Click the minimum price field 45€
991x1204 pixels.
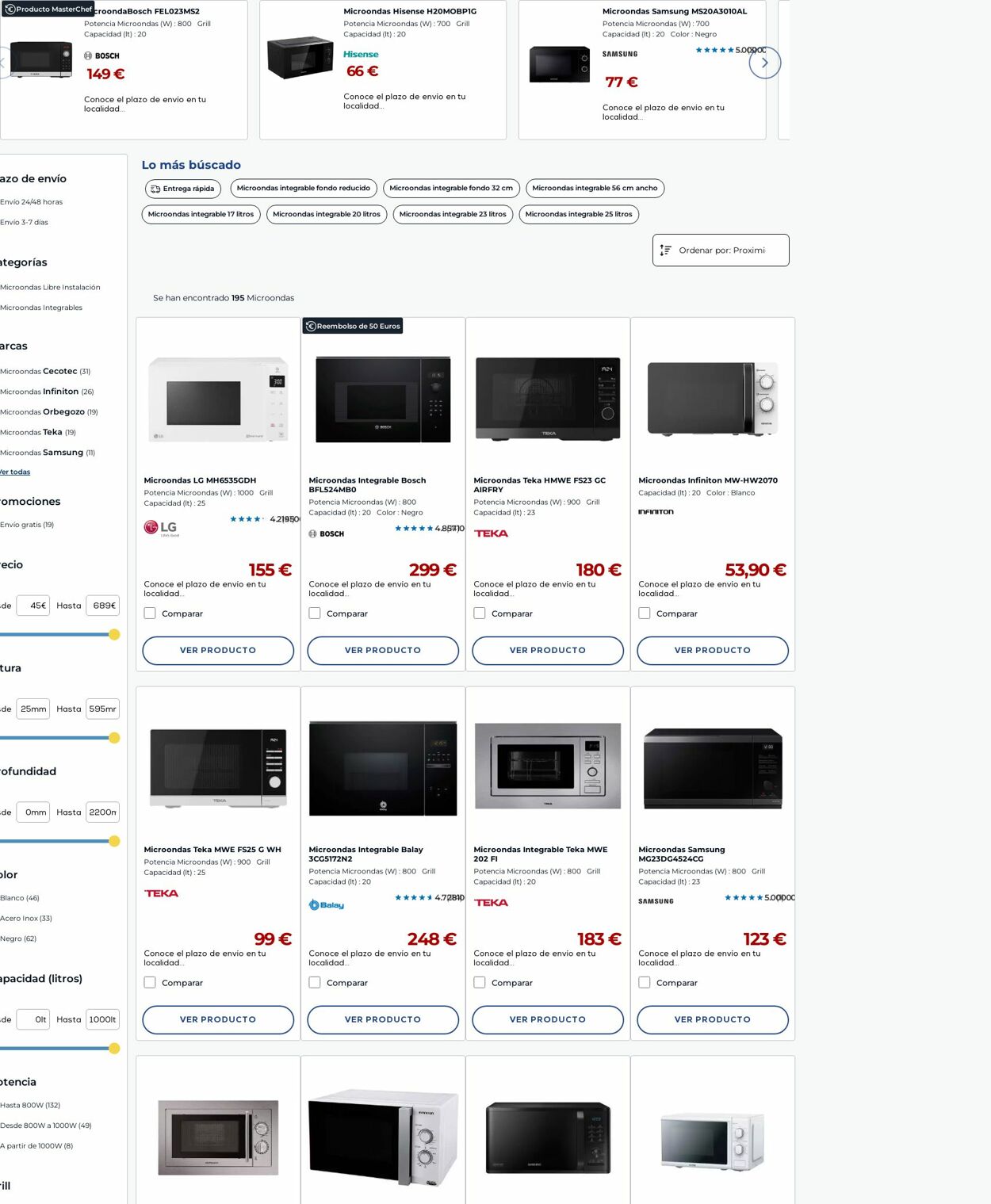(33, 606)
